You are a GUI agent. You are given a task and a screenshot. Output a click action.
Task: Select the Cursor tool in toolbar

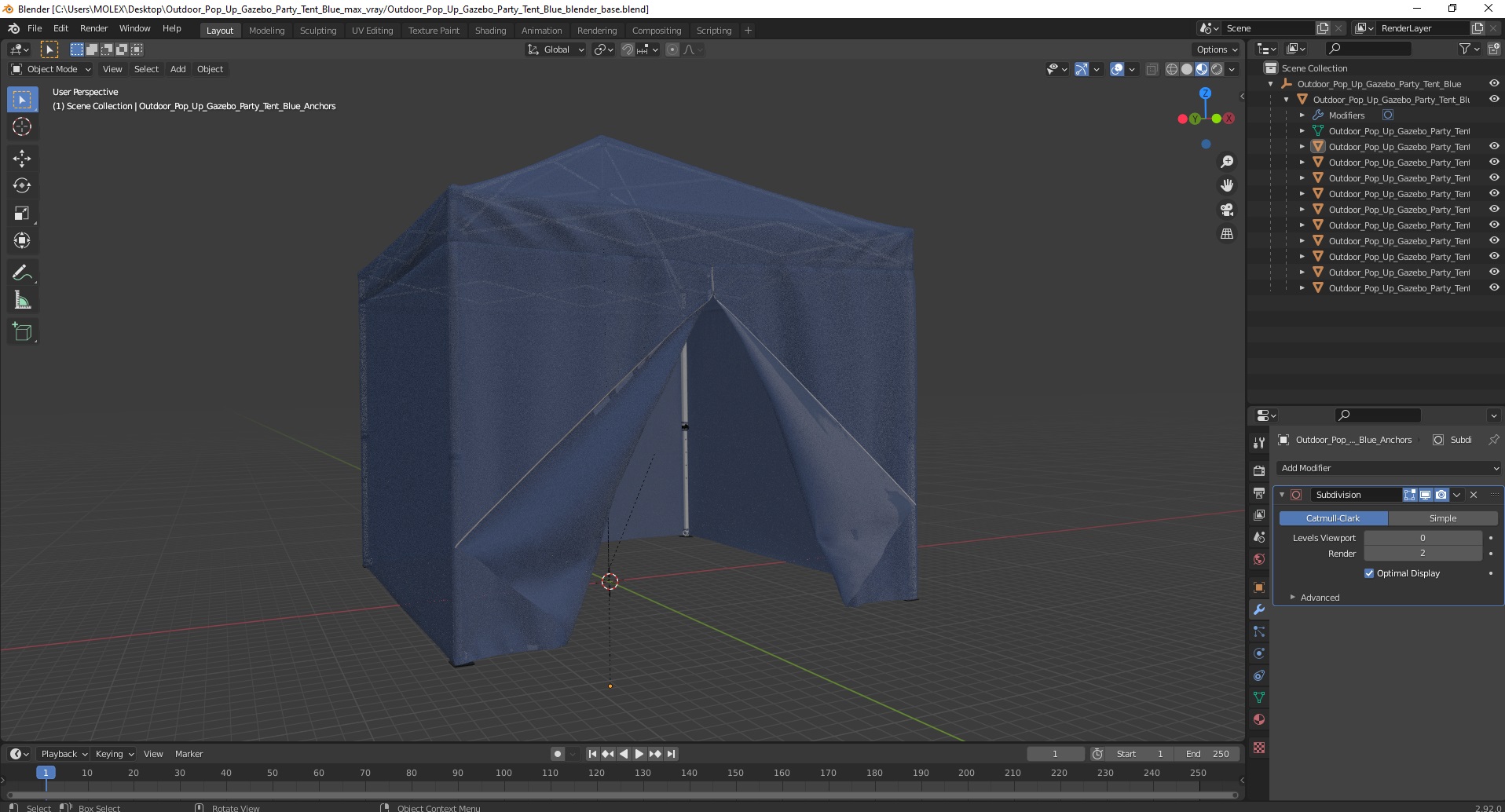click(22, 126)
